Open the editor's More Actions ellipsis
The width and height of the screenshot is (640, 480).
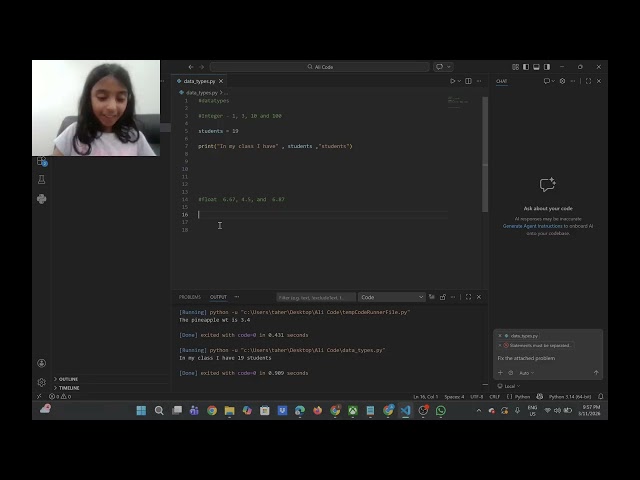point(479,81)
